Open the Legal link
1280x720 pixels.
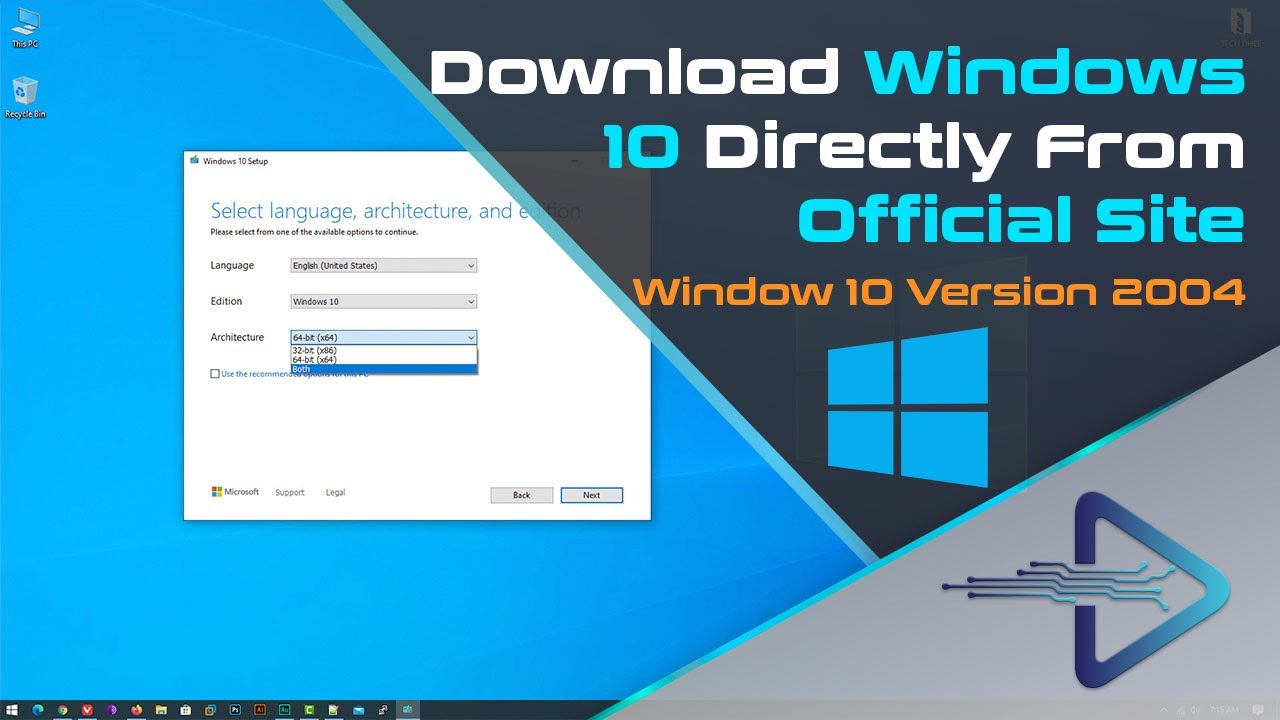click(336, 493)
